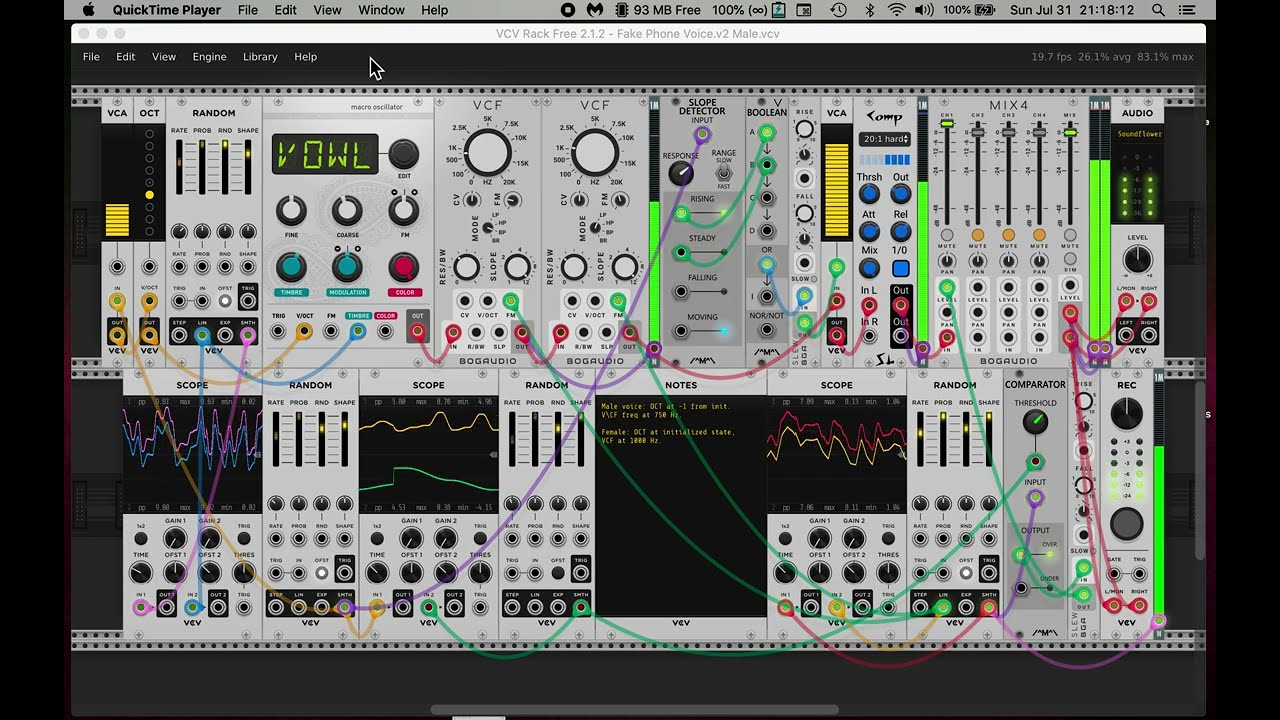Viewport: 1280px width, 720px height.
Task: Open the Audio Soundflower device selector
Action: 1138,134
